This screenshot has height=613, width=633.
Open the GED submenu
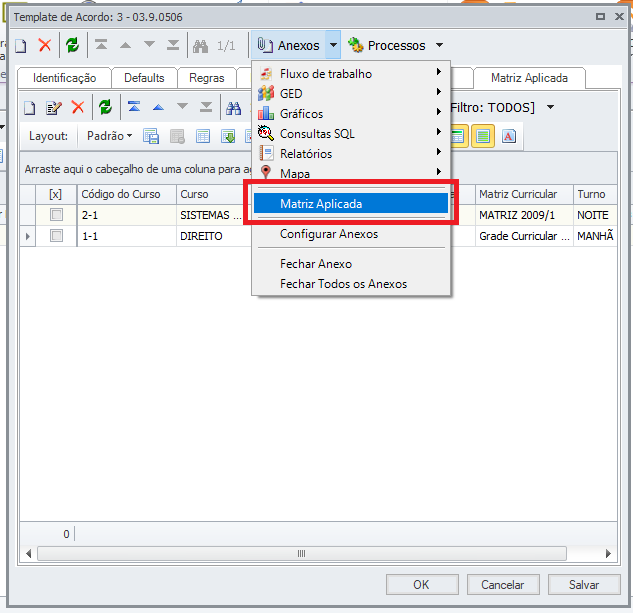click(x=351, y=94)
